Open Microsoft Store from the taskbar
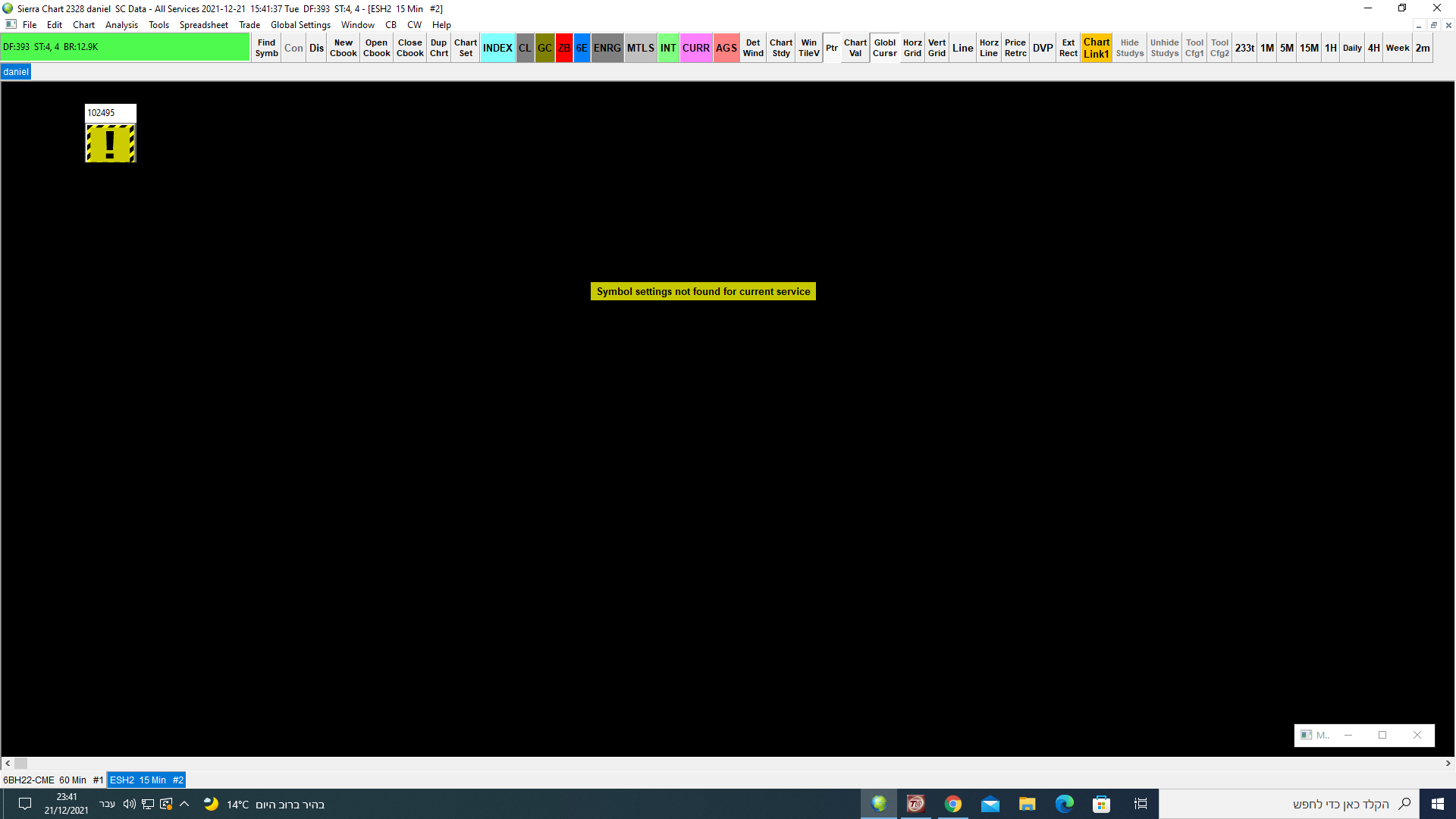 (1101, 804)
